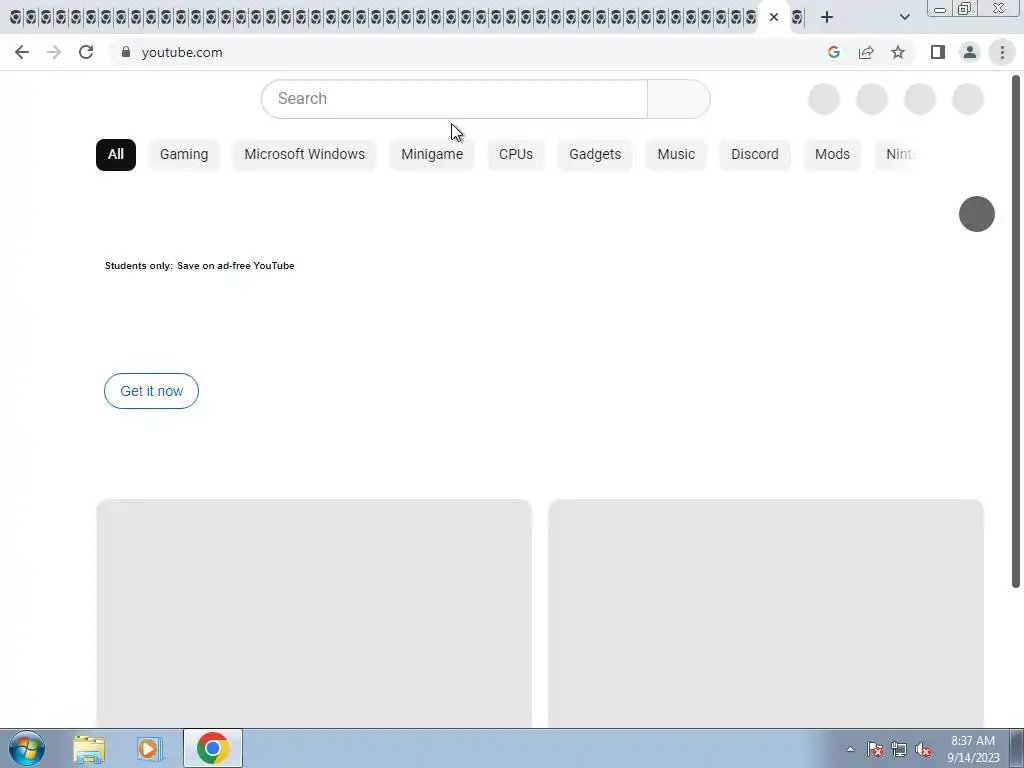The height and width of the screenshot is (768, 1024).
Task: Select the CPUs filter chip
Action: 516,155
